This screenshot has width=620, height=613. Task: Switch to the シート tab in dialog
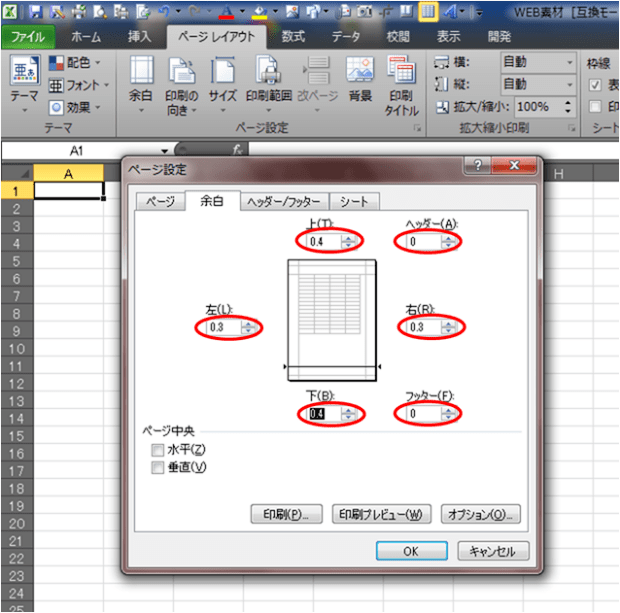click(354, 202)
